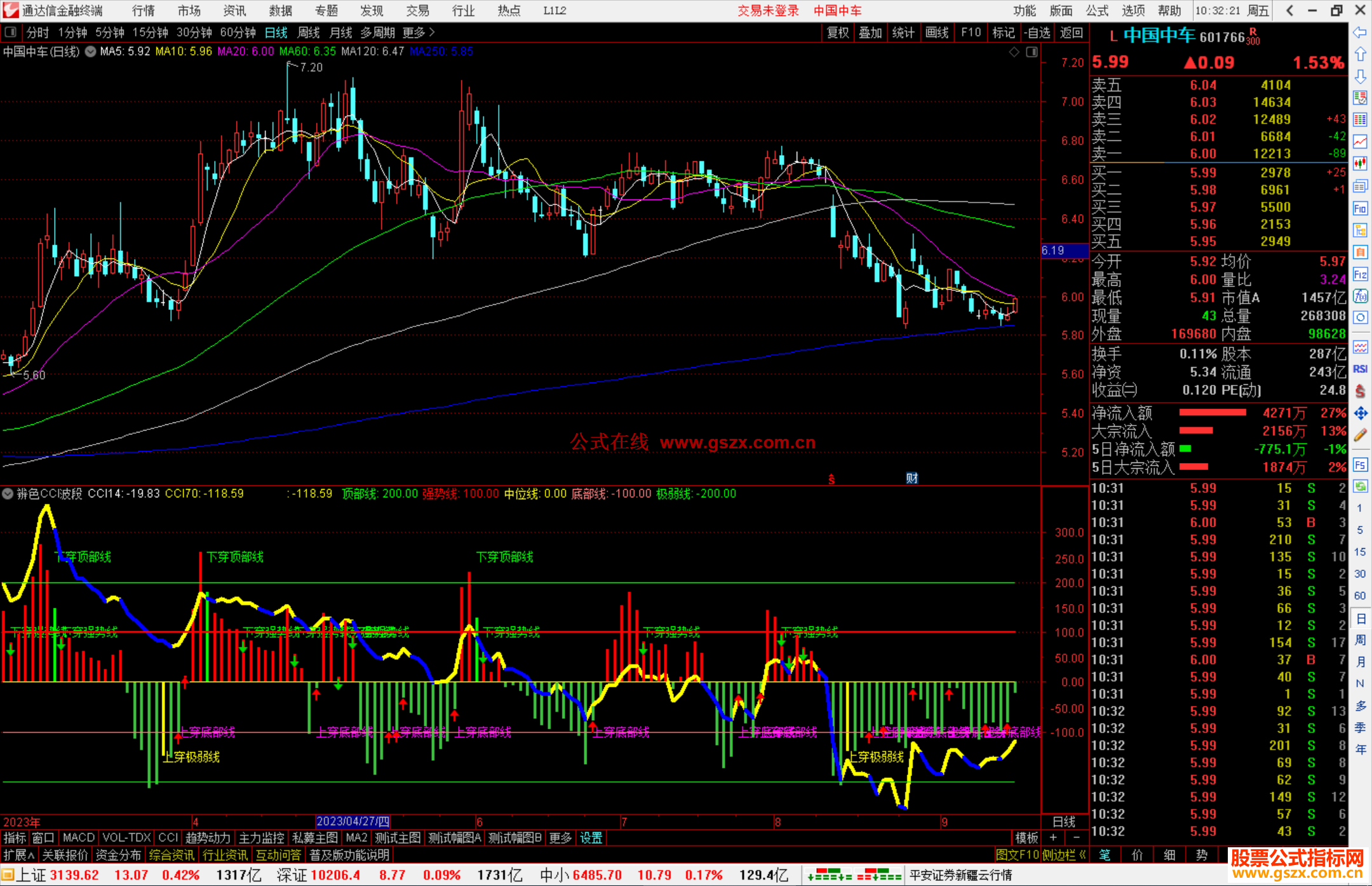Click the four-way move arrows icon
This screenshot has width=1372, height=886.
pos(1360,413)
